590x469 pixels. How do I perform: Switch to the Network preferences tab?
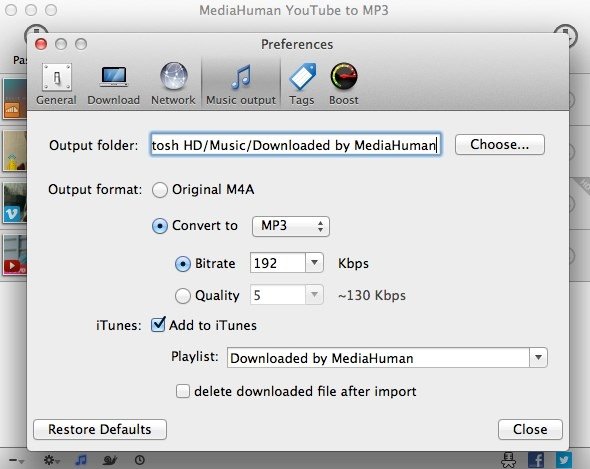coord(173,84)
